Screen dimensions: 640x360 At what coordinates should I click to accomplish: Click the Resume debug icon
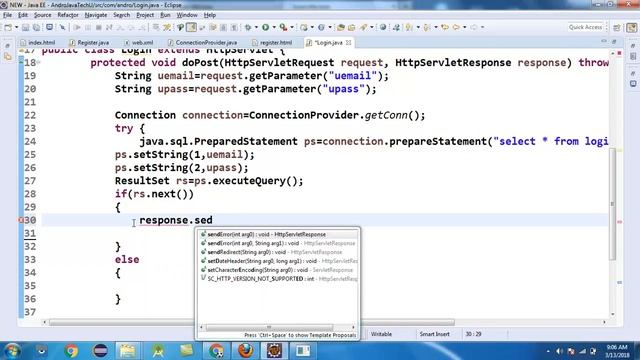pos(77,27)
